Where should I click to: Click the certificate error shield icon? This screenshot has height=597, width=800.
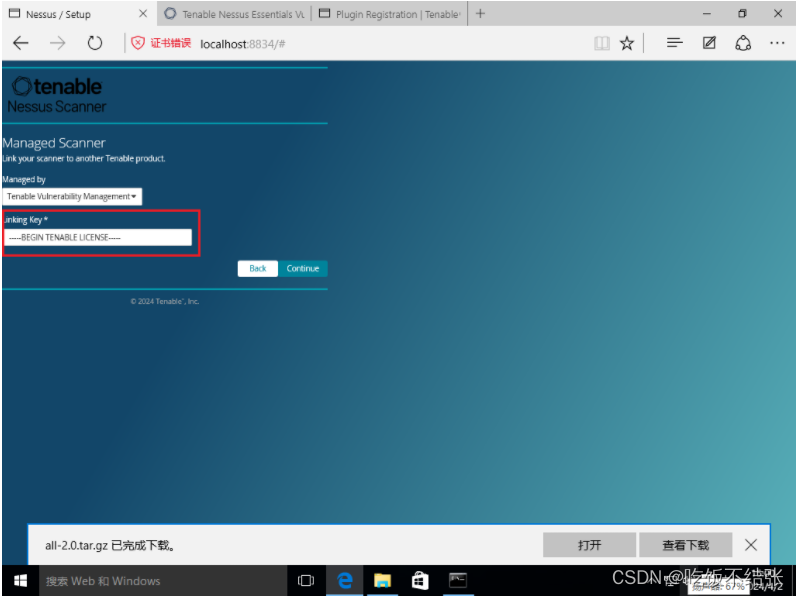point(138,43)
